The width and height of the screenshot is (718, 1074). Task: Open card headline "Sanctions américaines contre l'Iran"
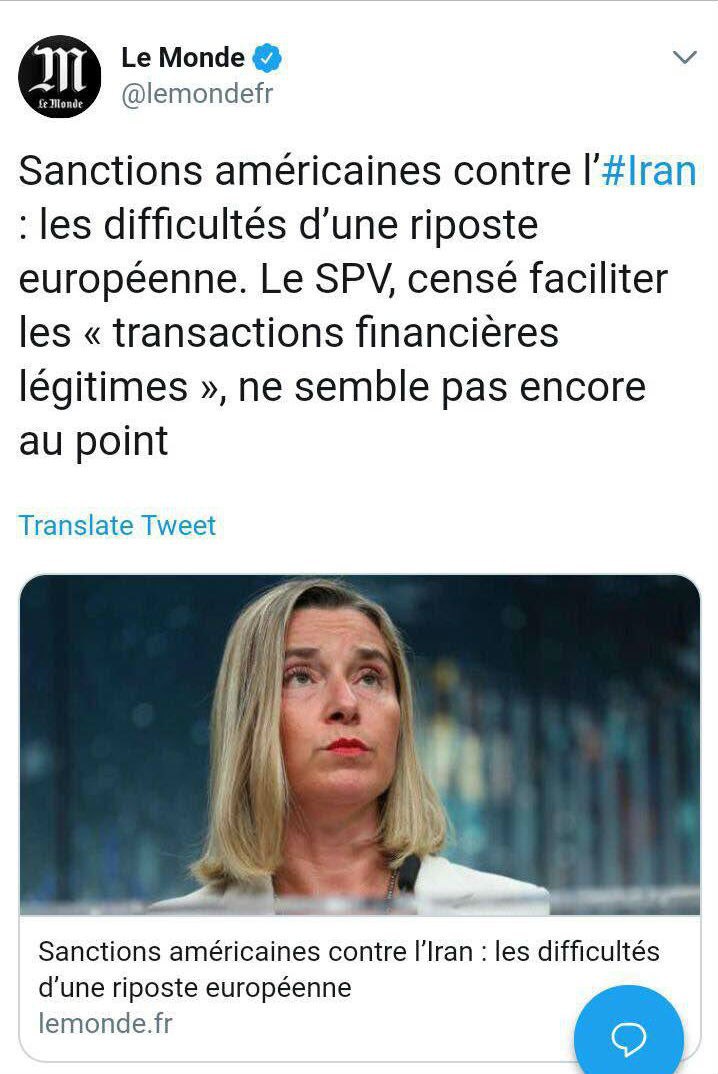256,951
